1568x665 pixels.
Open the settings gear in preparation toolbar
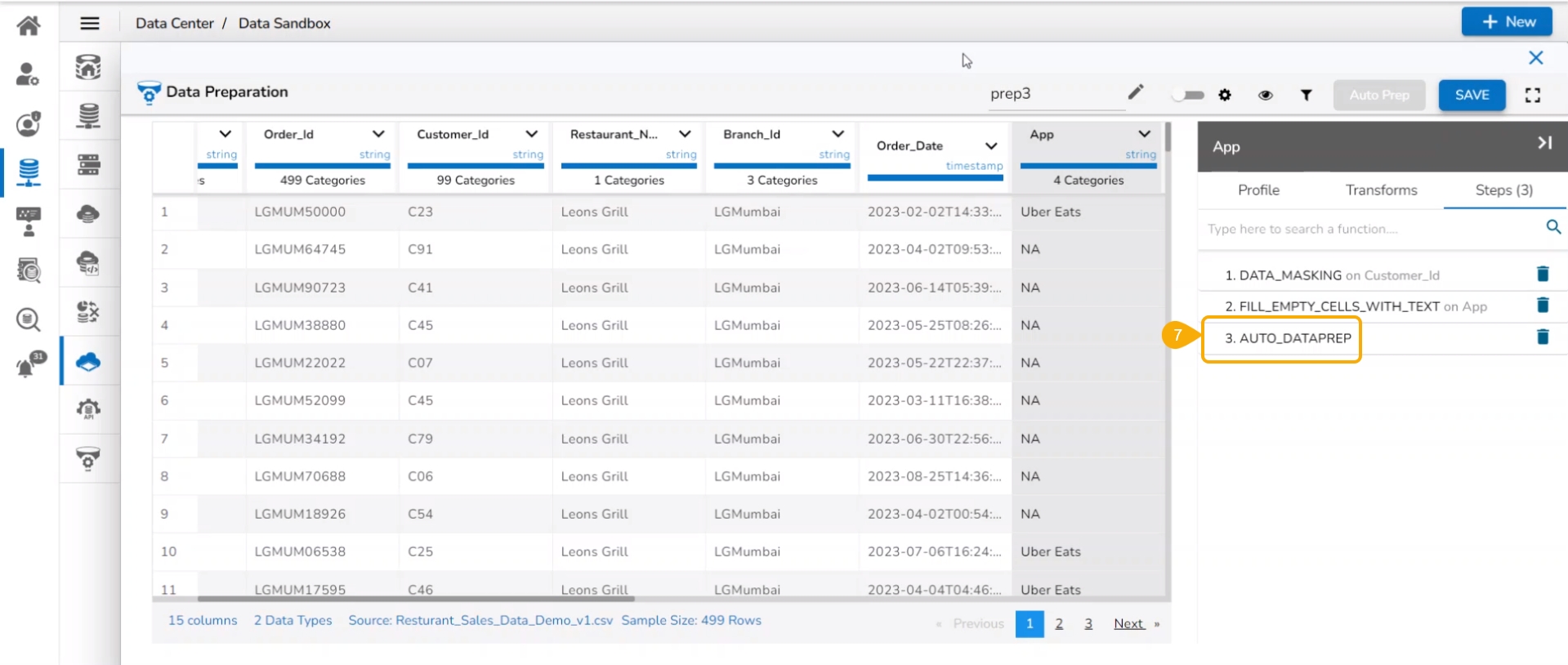(1224, 95)
